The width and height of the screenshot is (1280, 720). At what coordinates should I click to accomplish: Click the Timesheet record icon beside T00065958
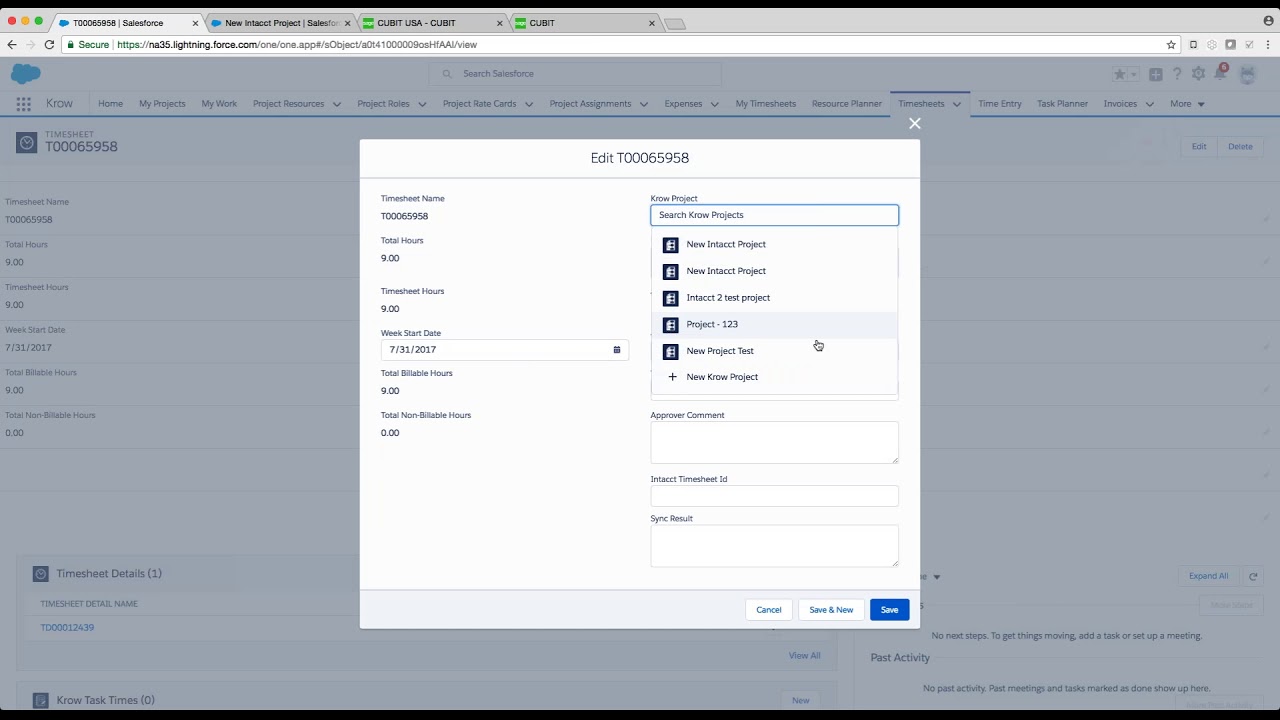click(26, 143)
